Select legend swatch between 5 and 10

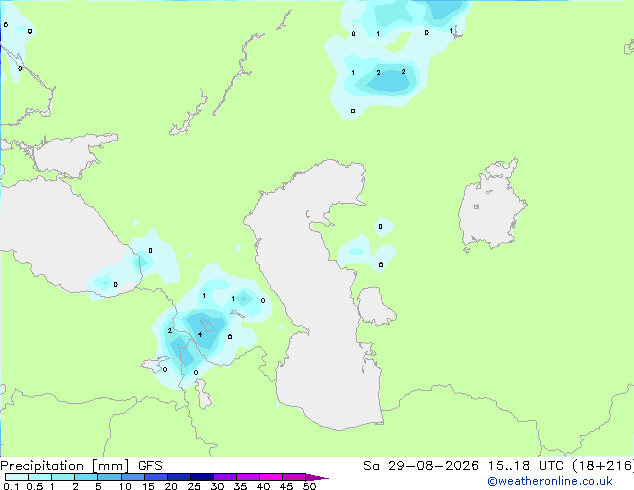click(x=109, y=477)
